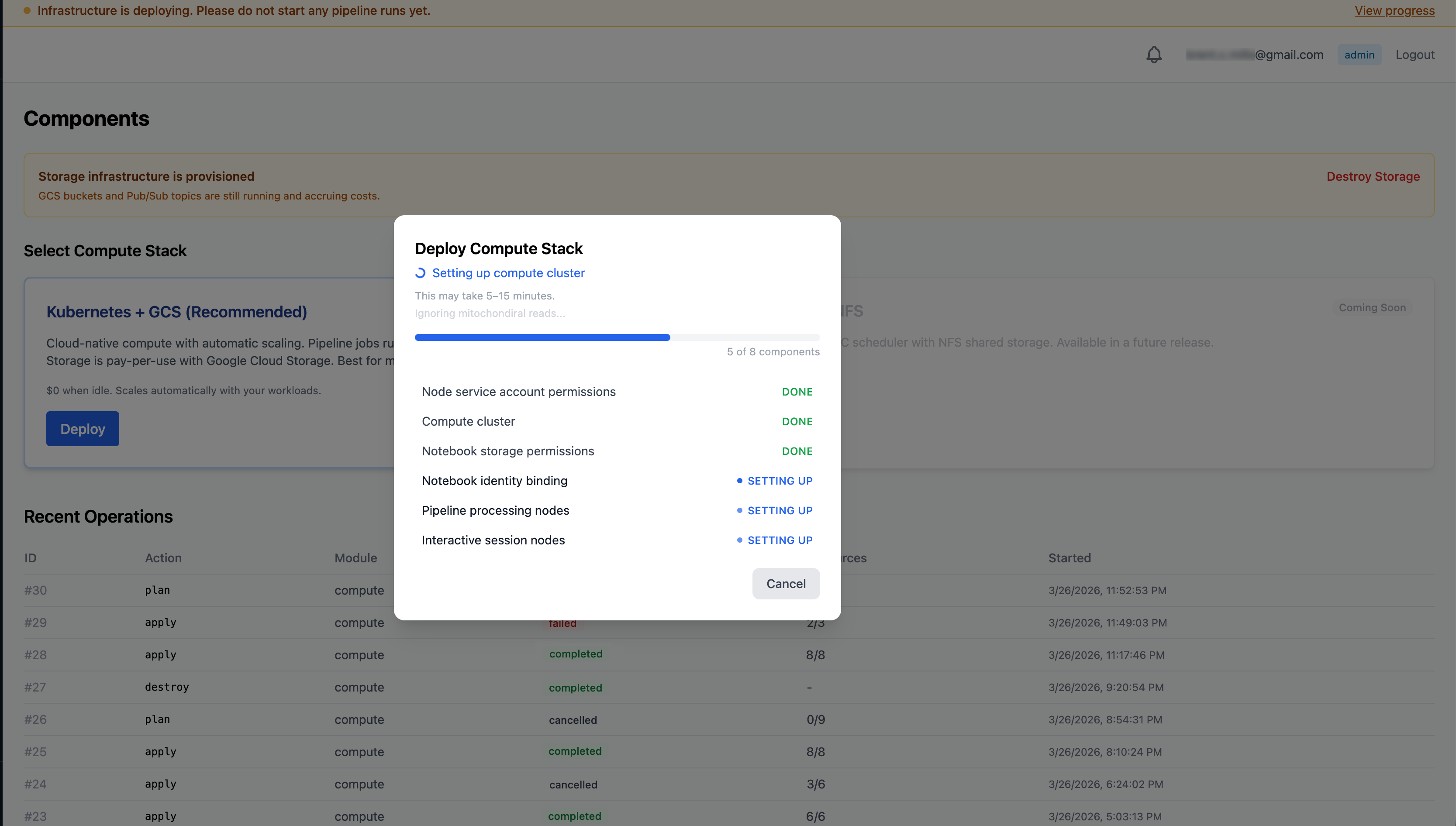
Task: Select the Kubernetes + GCS (Recommended) heading
Action: click(176, 311)
